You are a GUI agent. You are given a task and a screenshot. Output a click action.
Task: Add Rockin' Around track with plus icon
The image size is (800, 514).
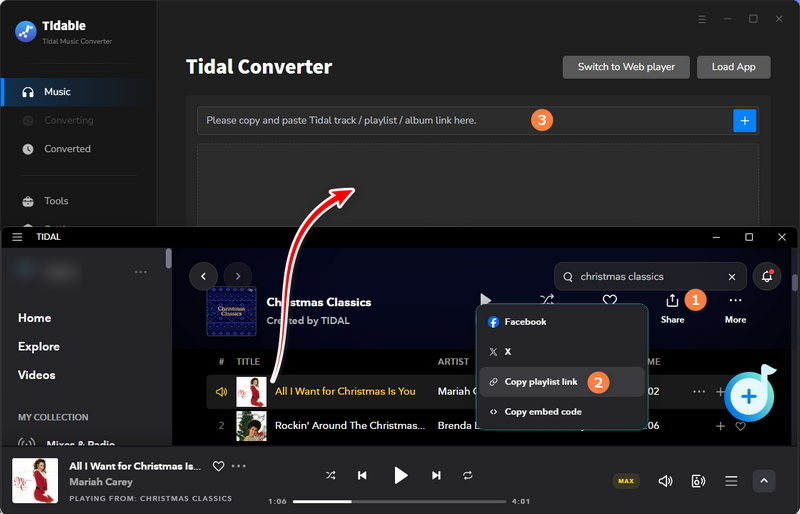click(720, 426)
